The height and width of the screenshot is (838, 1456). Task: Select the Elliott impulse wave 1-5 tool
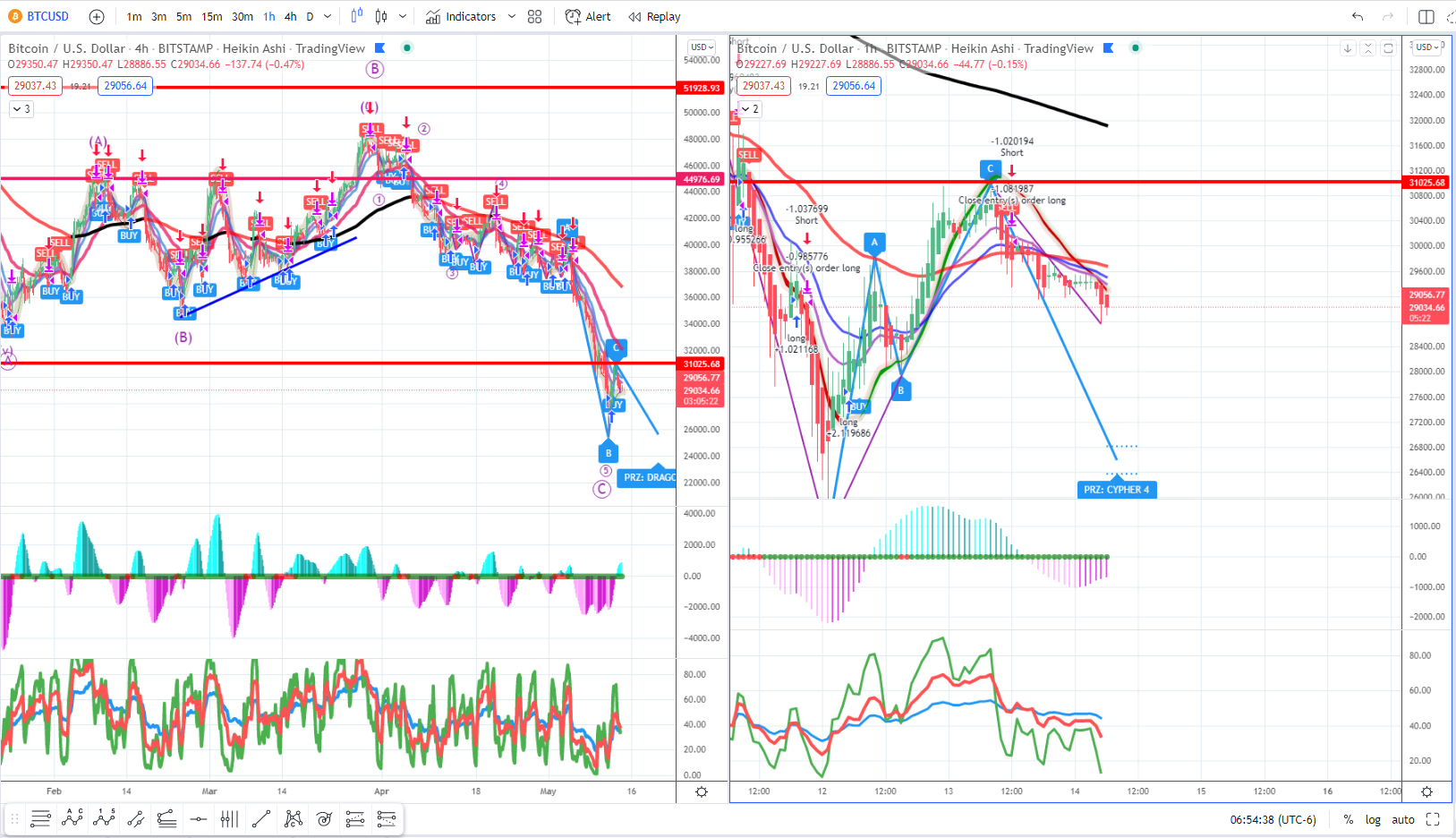click(x=104, y=818)
